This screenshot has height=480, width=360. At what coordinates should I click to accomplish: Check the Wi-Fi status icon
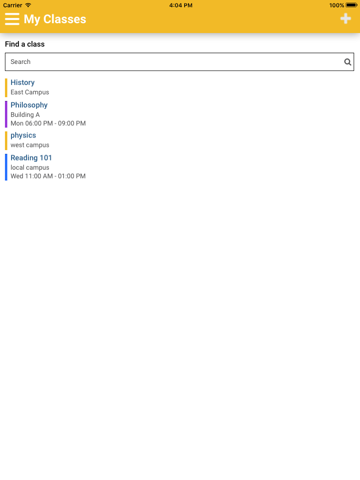28,5
